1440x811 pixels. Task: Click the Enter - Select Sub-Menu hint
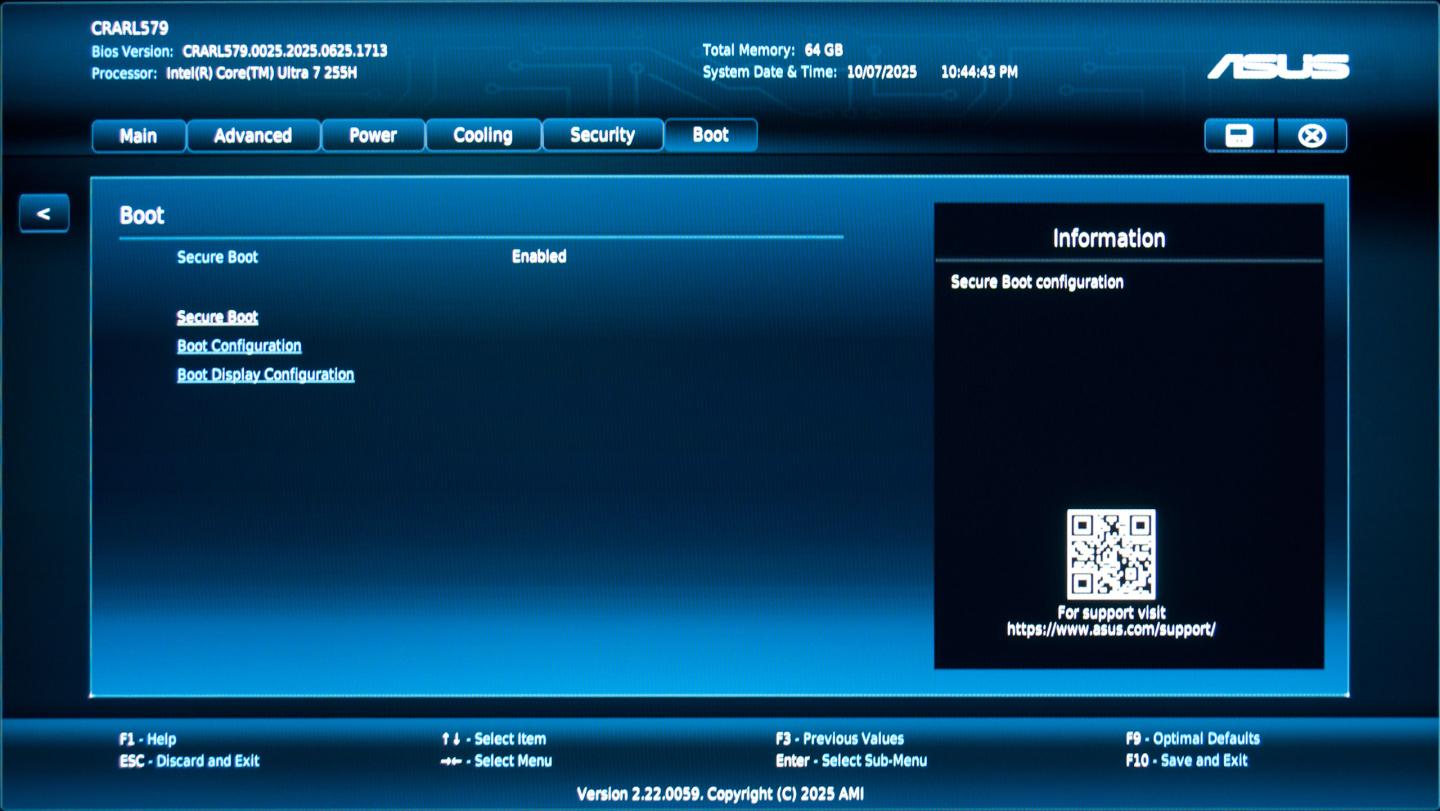(x=851, y=761)
